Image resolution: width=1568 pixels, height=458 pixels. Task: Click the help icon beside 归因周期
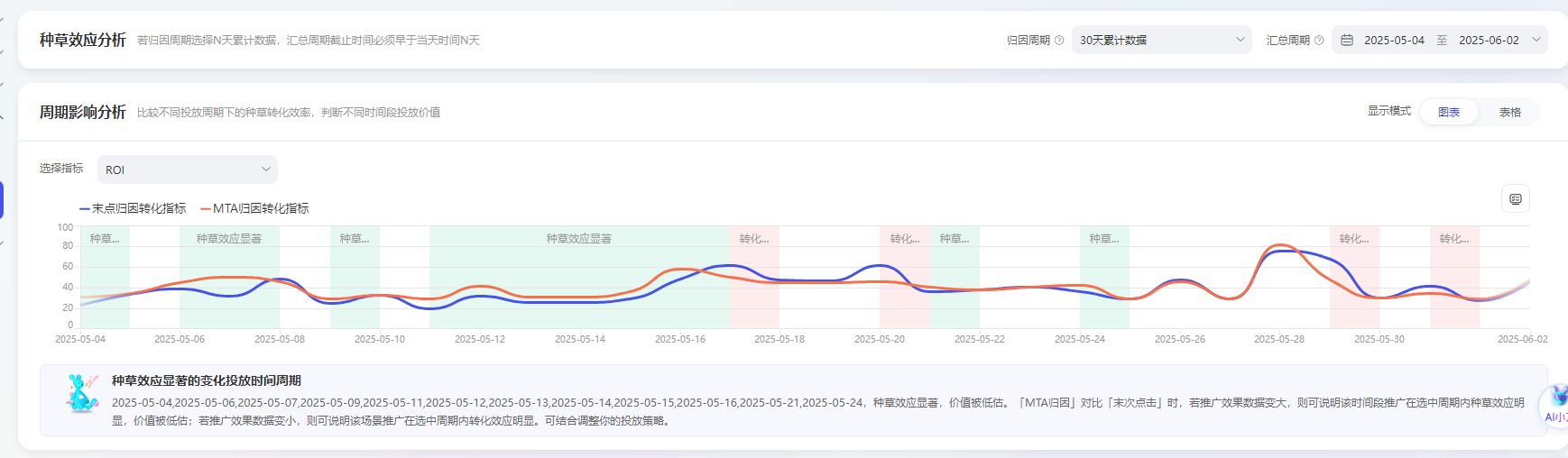(x=1059, y=41)
